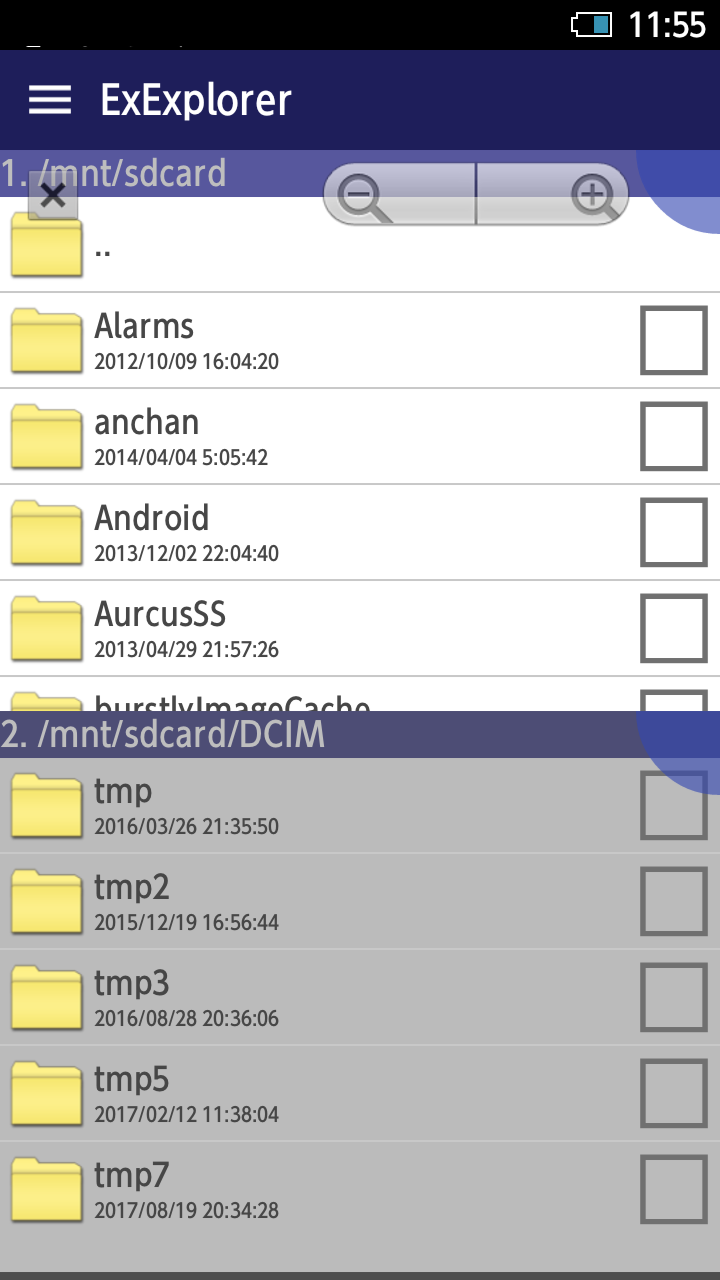Check the Alarms folder checkbox
Image resolution: width=720 pixels, height=1280 pixels.
tap(674, 340)
